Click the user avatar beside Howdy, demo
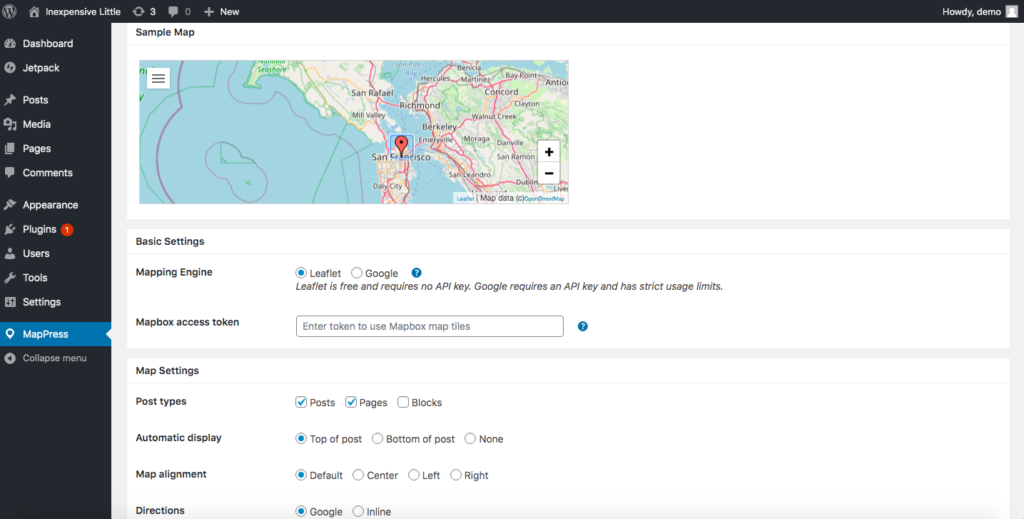Viewport: 1024px width, 519px height. point(1012,11)
